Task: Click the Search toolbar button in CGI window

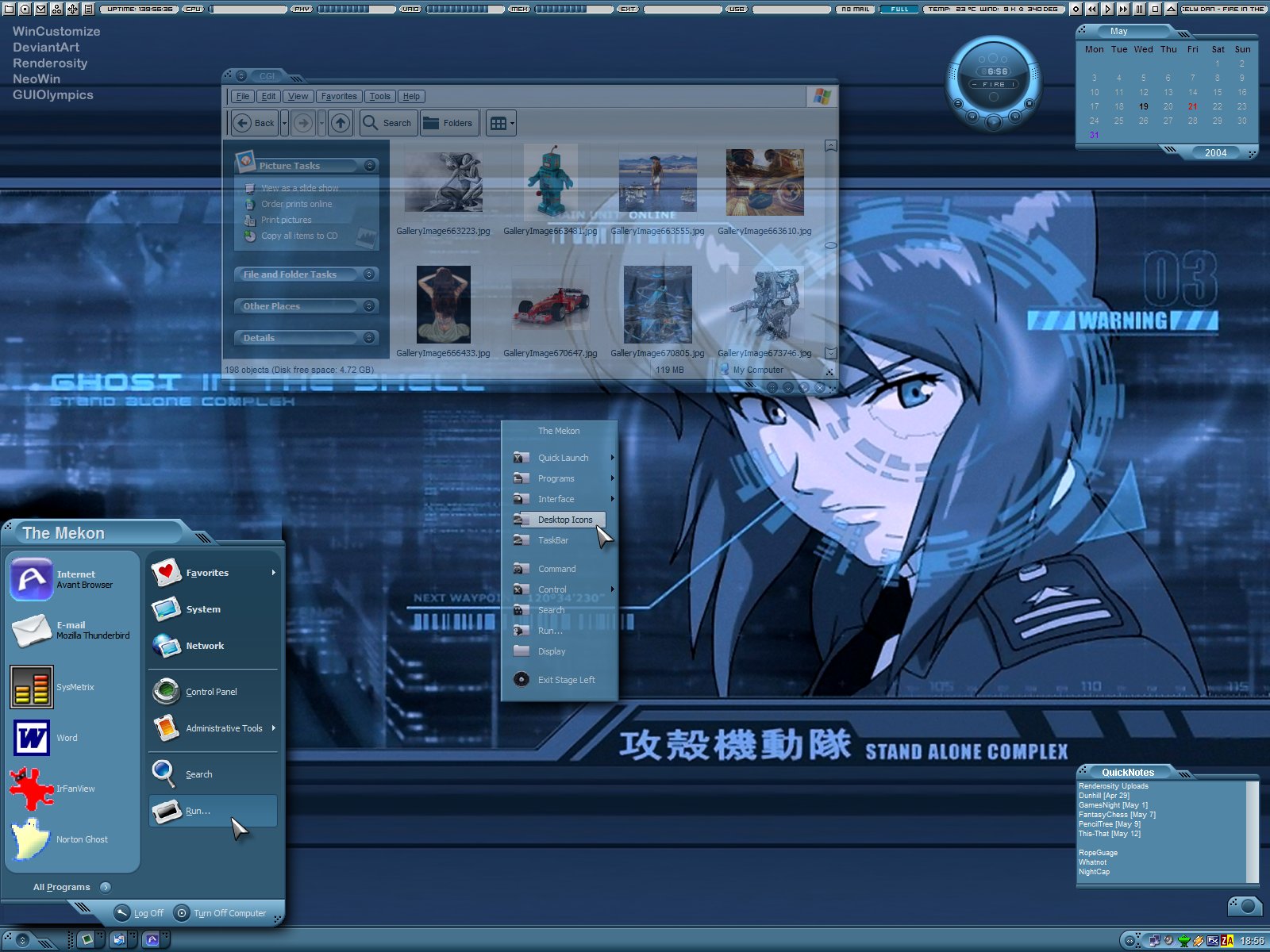Action: pos(387,123)
